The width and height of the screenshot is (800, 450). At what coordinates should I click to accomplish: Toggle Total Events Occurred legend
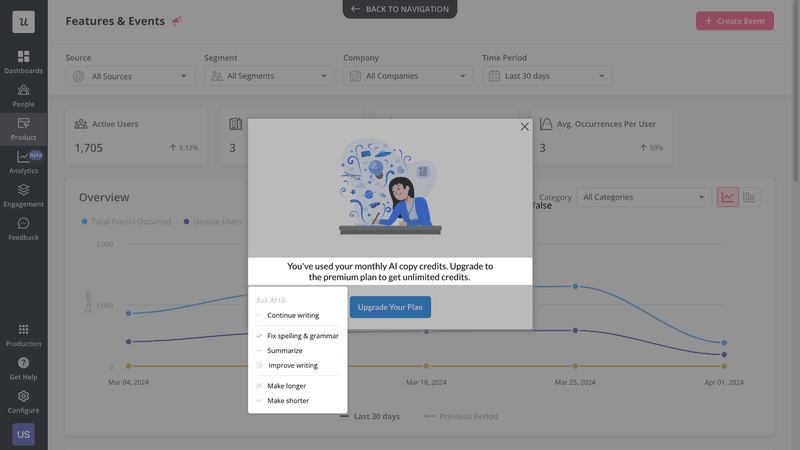(126, 221)
